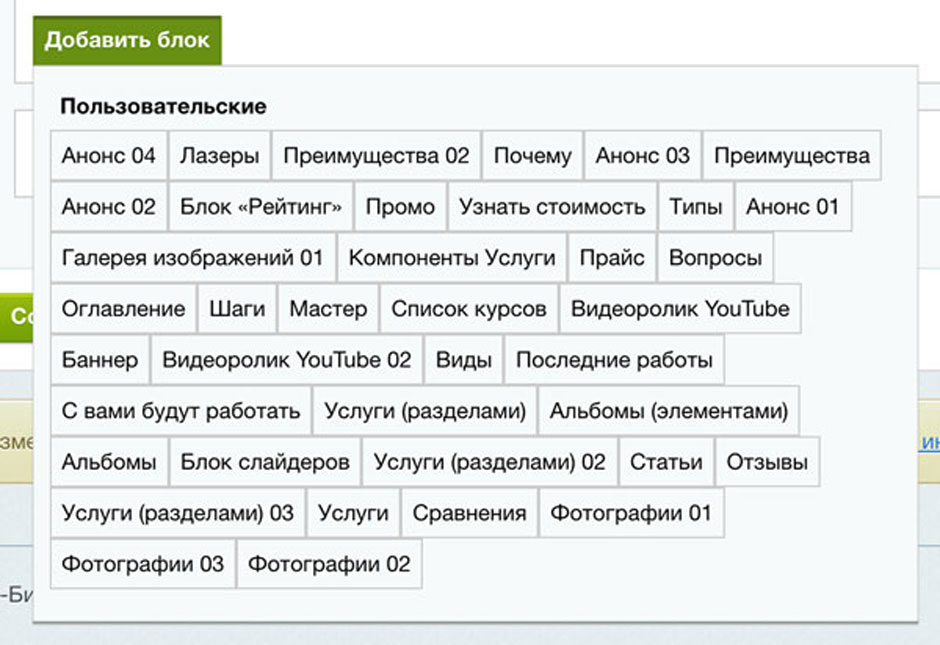Select the «Анонс 04» block

coord(109,156)
